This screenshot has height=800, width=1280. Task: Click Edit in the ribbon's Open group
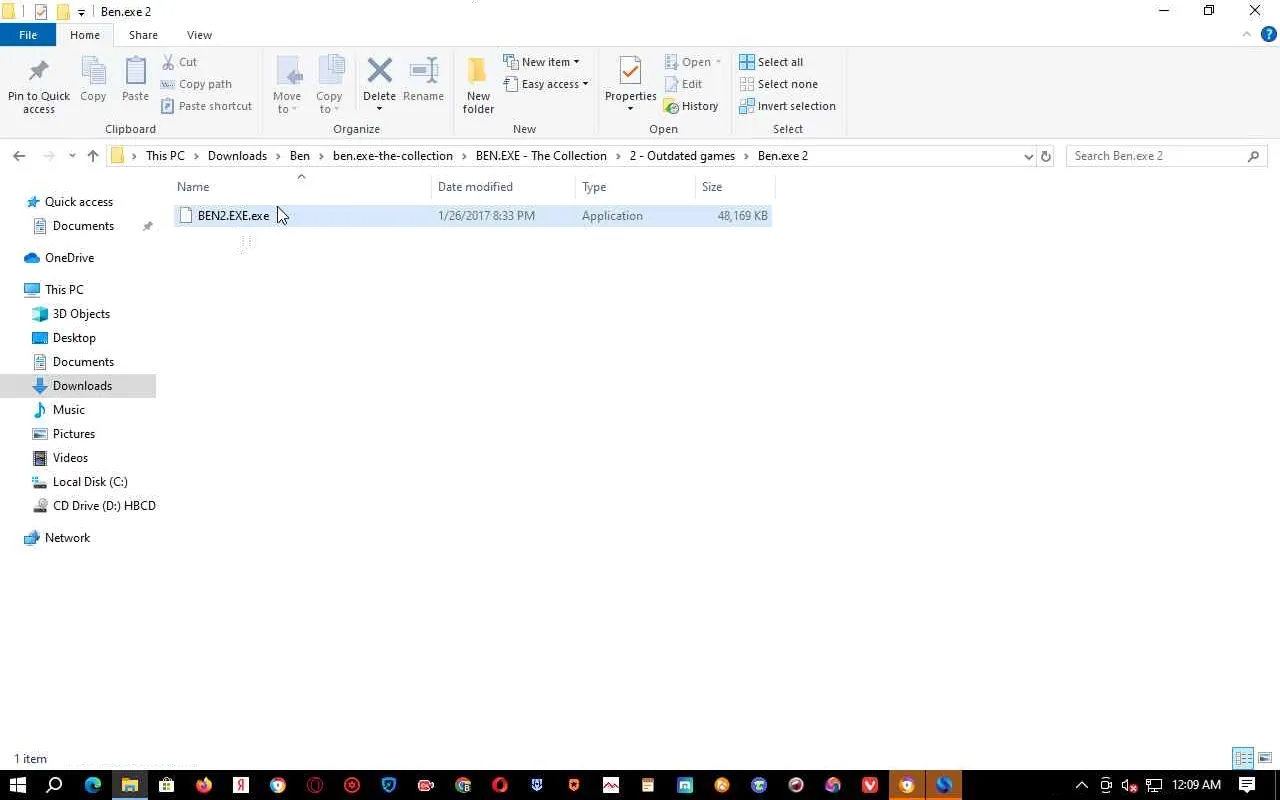(x=683, y=84)
